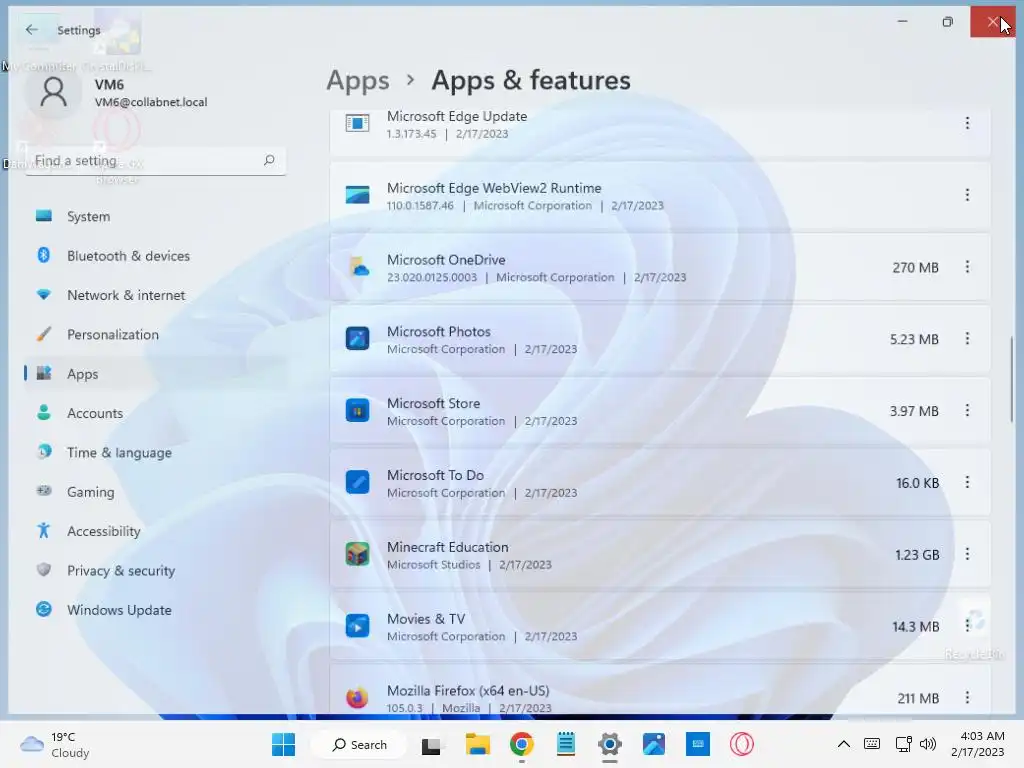Click the Microsoft Store app icon

357,410
